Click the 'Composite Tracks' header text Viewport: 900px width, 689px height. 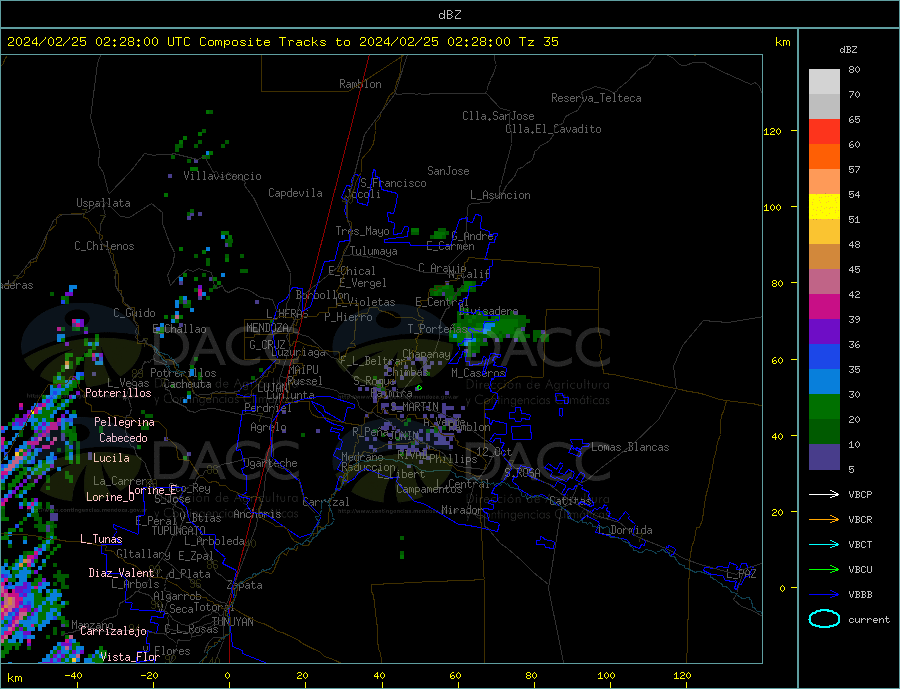263,42
